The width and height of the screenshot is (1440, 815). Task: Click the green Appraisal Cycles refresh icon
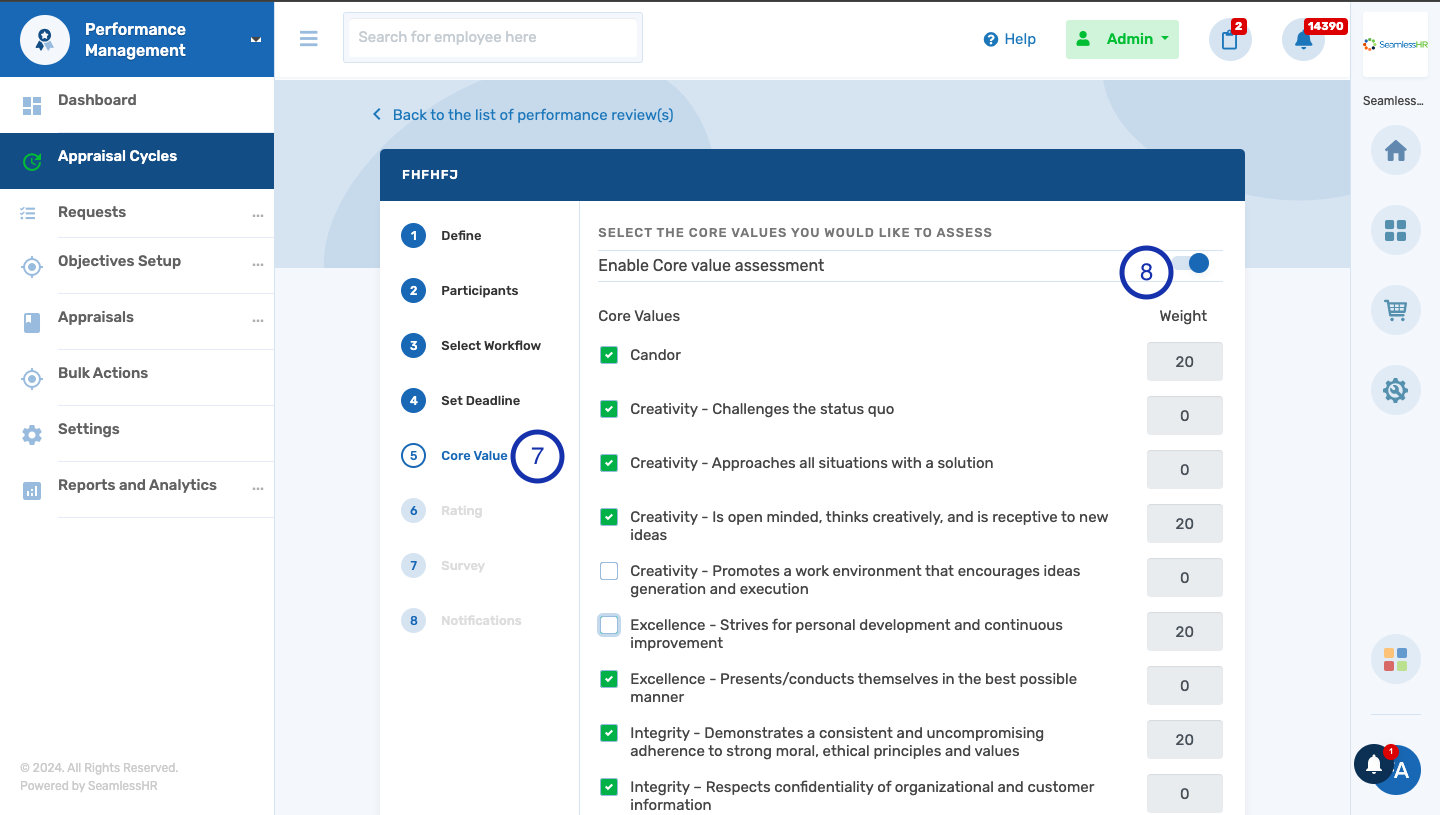tap(32, 161)
